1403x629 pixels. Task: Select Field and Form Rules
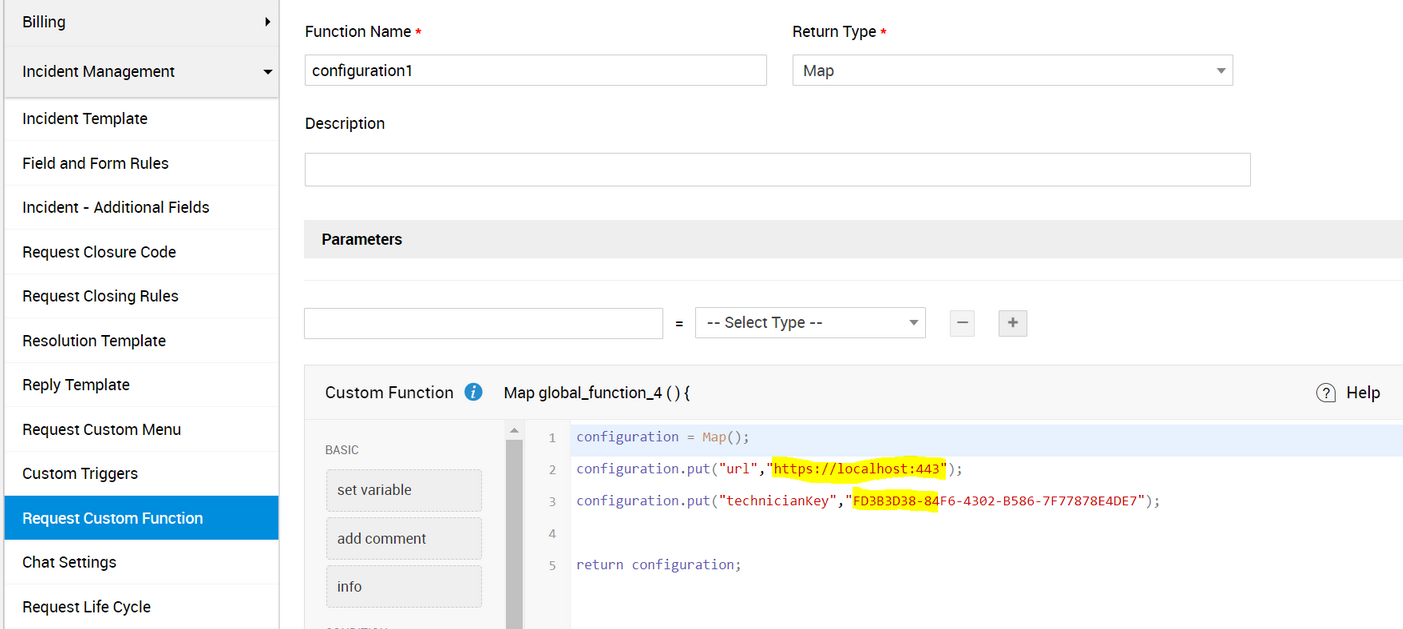(95, 163)
